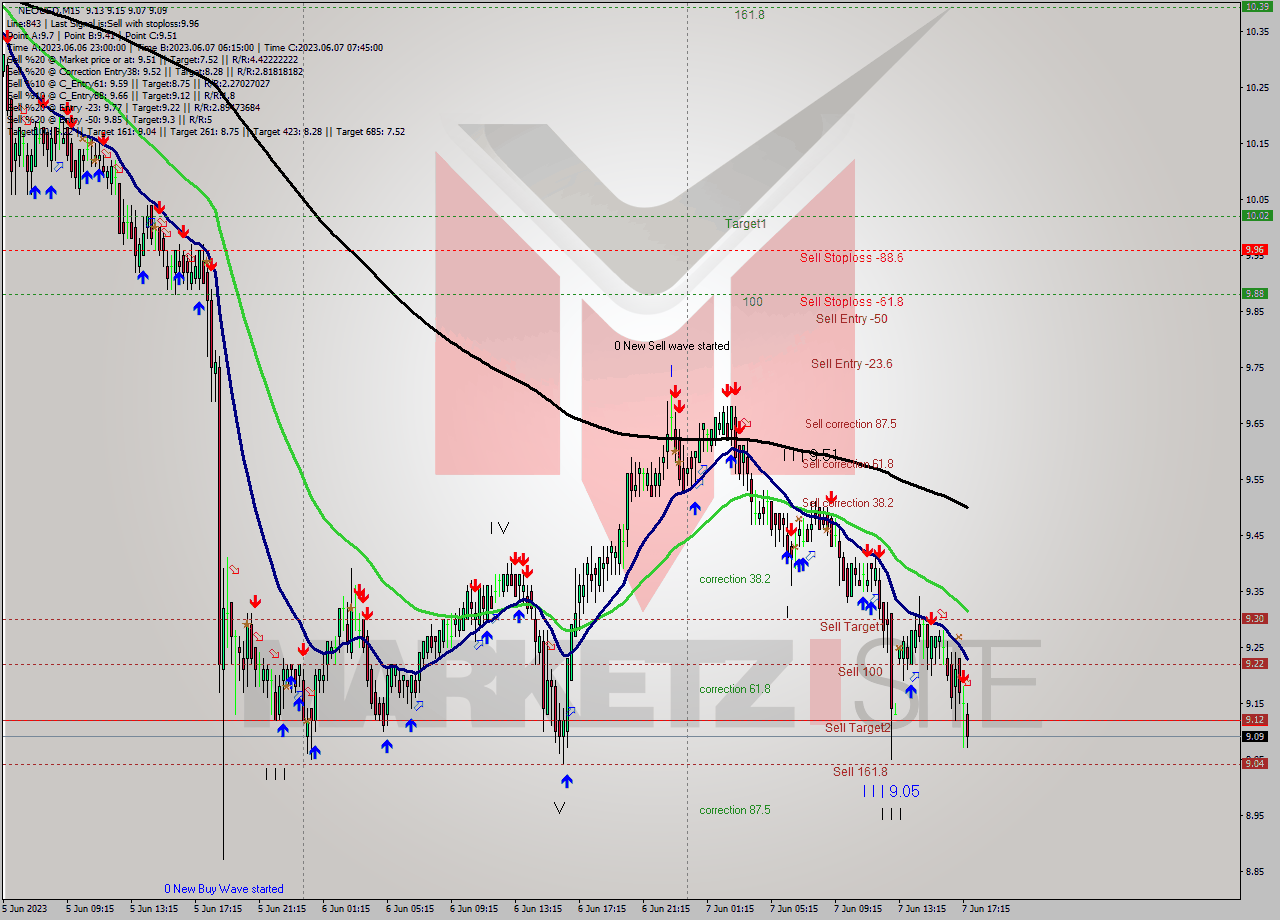Click the green 10.02 price tag
This screenshot has height=920, width=1280.
(x=1257, y=215)
